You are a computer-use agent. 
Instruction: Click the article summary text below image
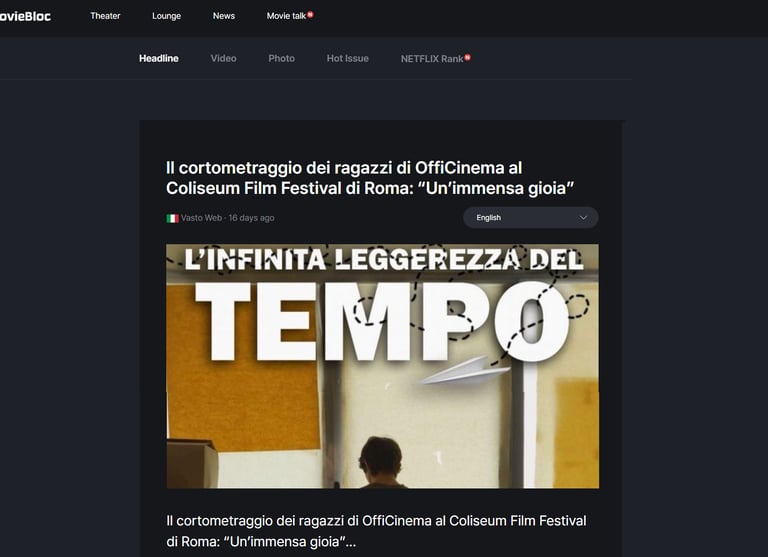coord(376,531)
